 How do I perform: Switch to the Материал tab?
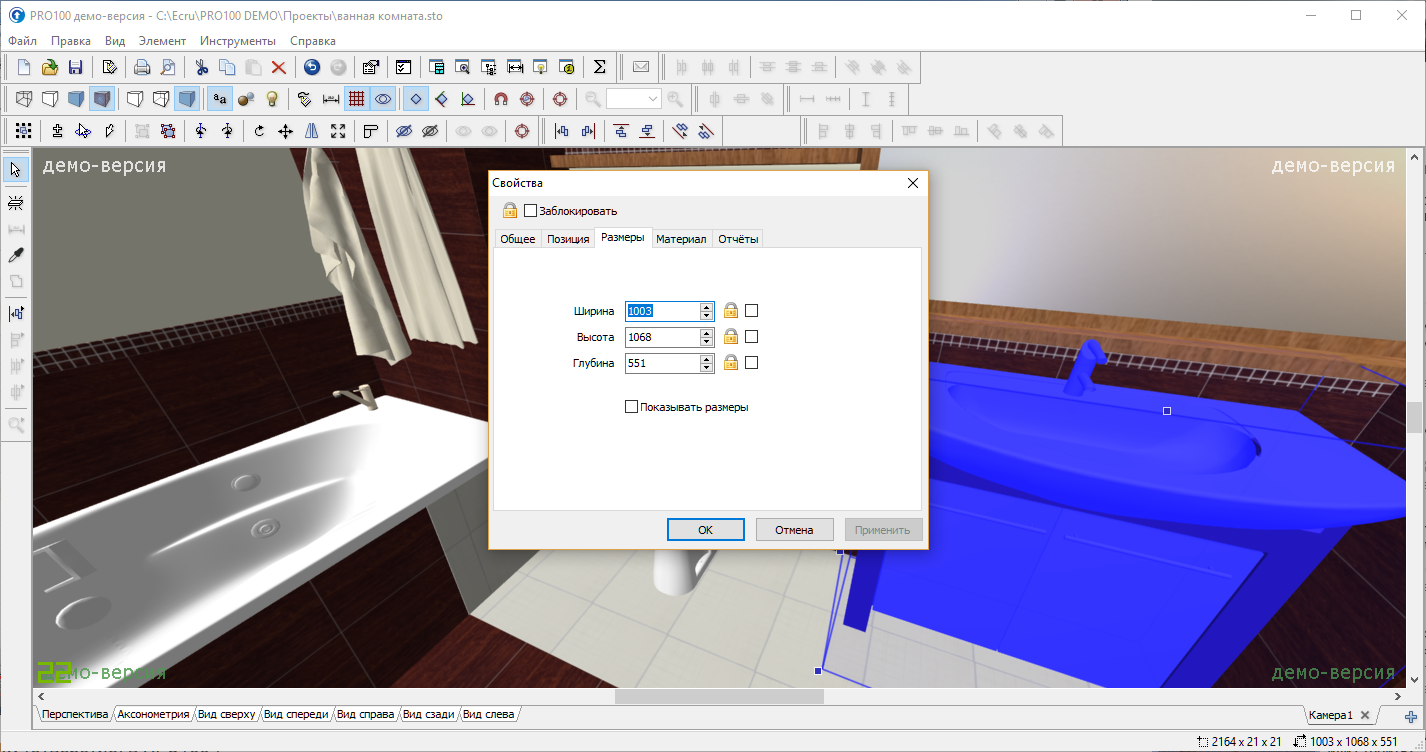(681, 239)
